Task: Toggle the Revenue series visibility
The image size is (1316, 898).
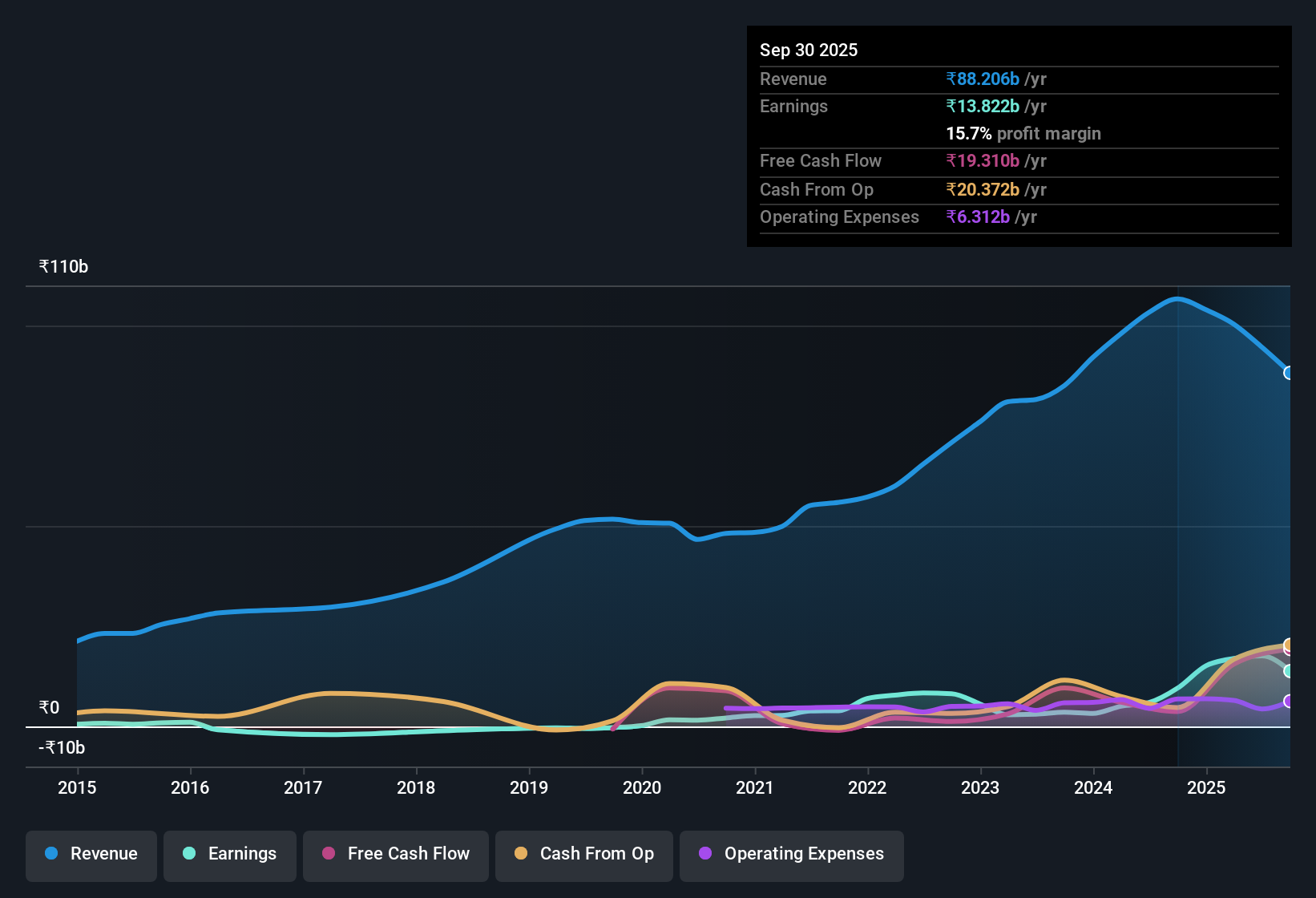Action: click(91, 854)
